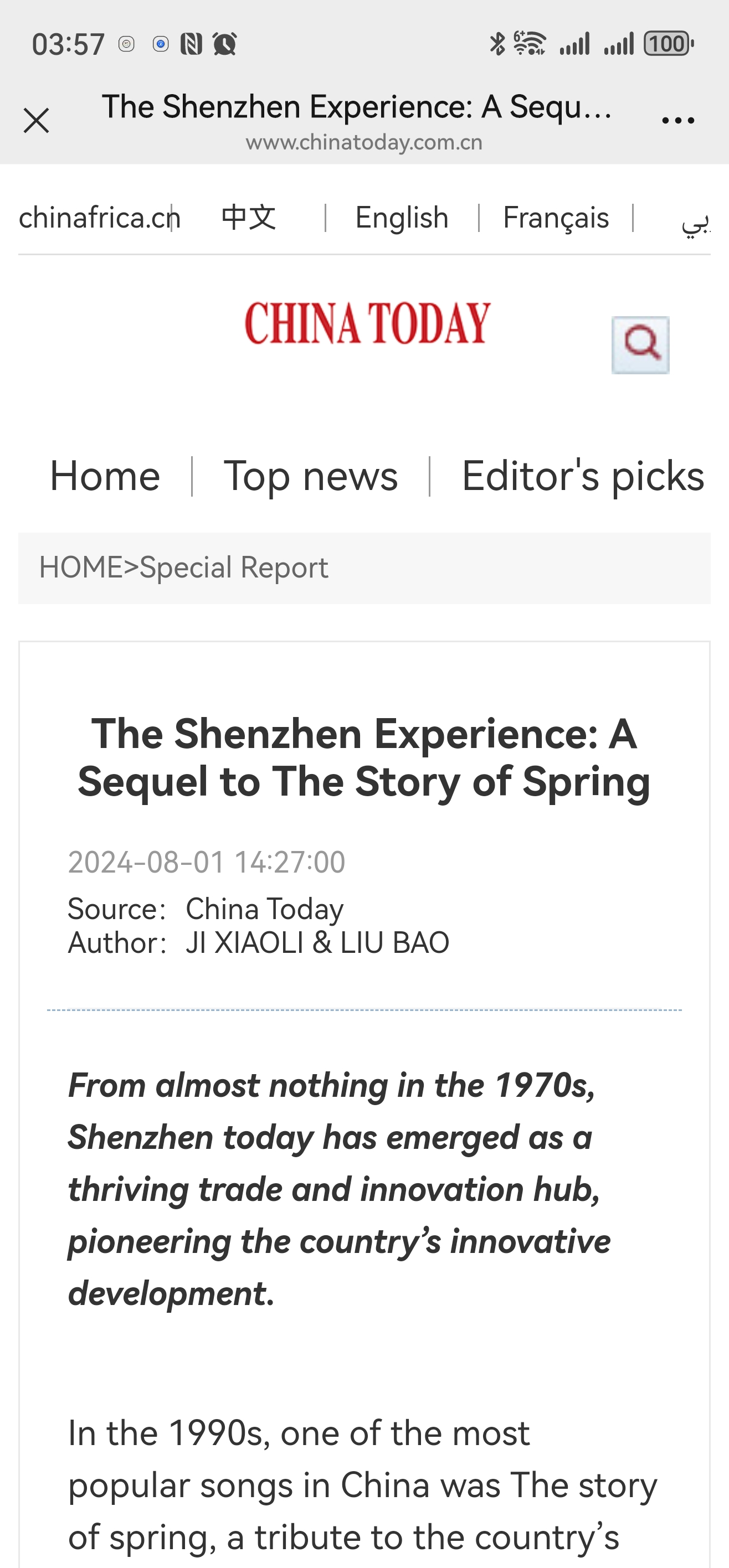Image resolution: width=729 pixels, height=1568 pixels.
Task: Click HOME in the breadcrumb
Action: pyautogui.click(x=81, y=568)
